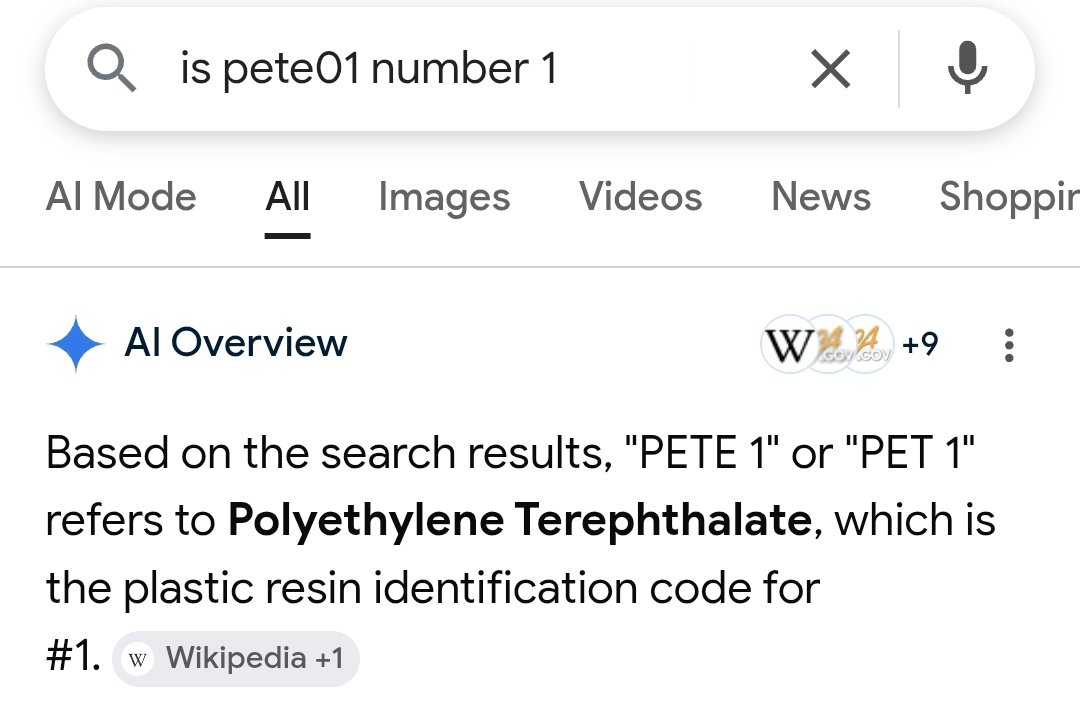1080x726 pixels.
Task: Click the All tab to stay on all results
Action: pos(287,197)
